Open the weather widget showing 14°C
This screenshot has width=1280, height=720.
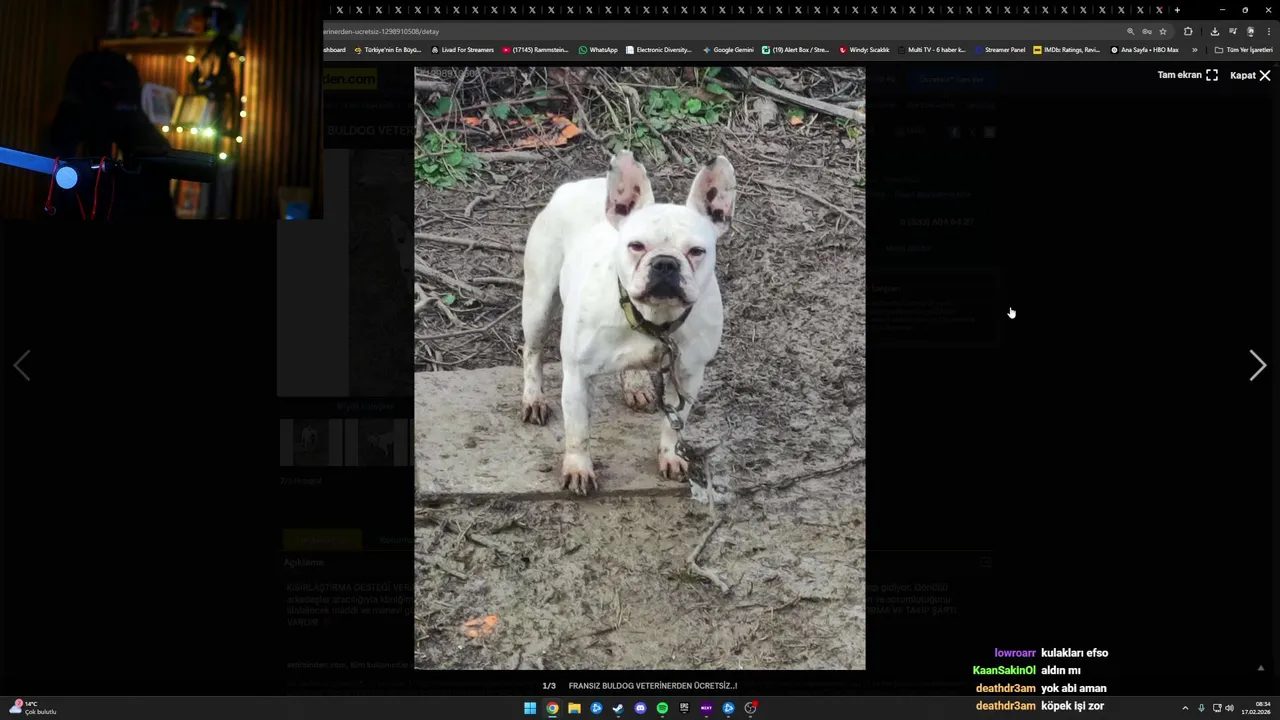[x=32, y=708]
